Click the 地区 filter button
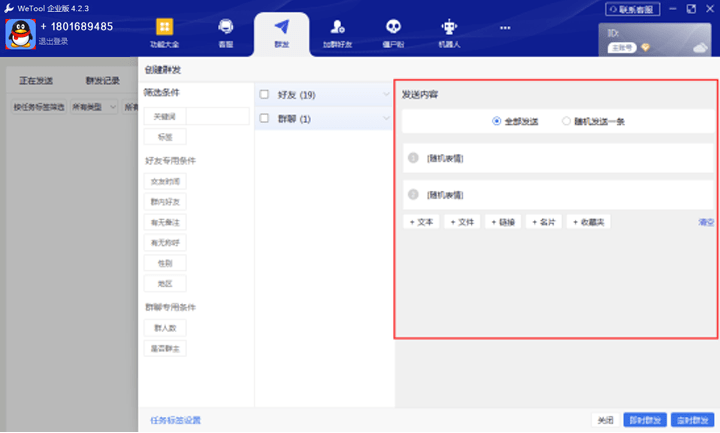The width and height of the screenshot is (720, 433). (165, 284)
